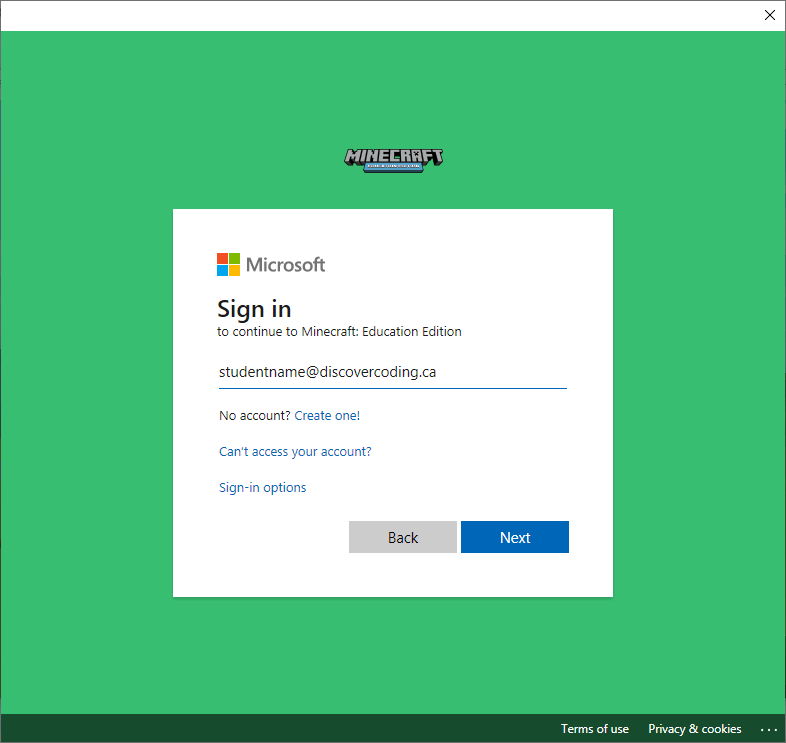Open Privacy & cookies footer link
Viewport: 786px width, 743px height.
tap(694, 728)
